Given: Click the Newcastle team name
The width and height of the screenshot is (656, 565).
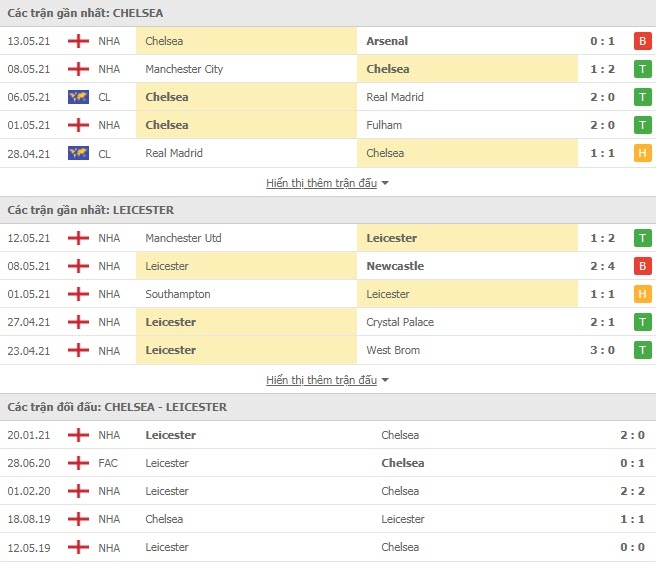Looking at the screenshot, I should [395, 266].
